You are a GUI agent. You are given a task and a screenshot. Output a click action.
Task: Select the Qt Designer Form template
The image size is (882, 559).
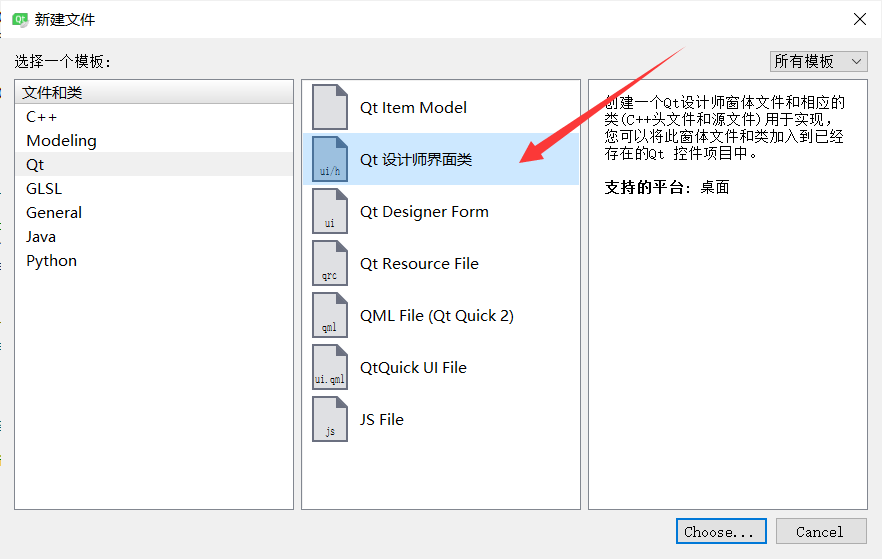tap(441, 211)
